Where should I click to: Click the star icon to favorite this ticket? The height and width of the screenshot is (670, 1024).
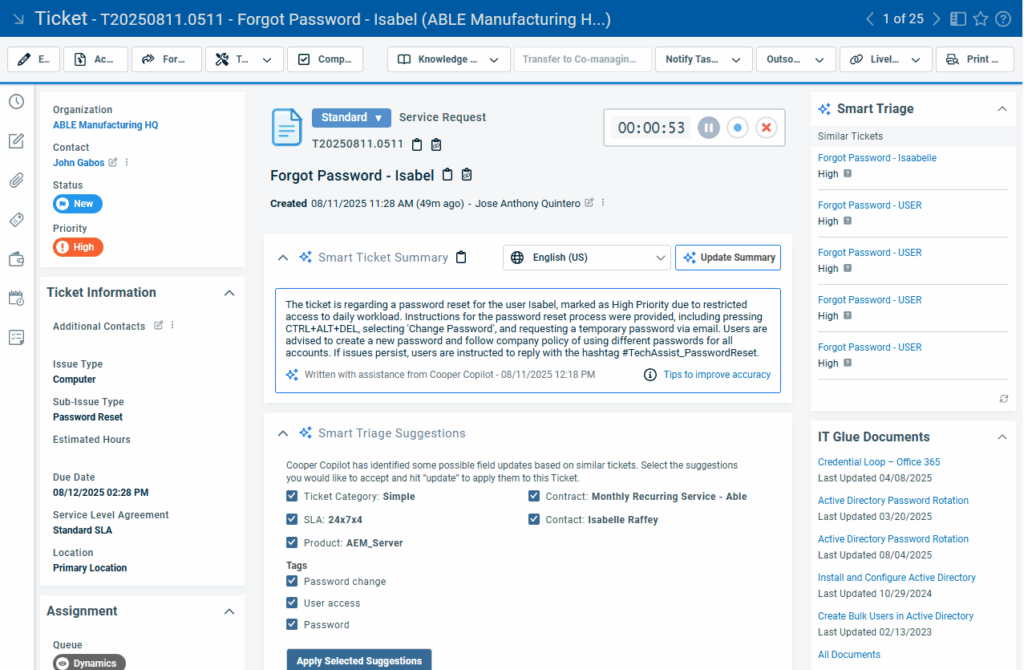point(980,18)
